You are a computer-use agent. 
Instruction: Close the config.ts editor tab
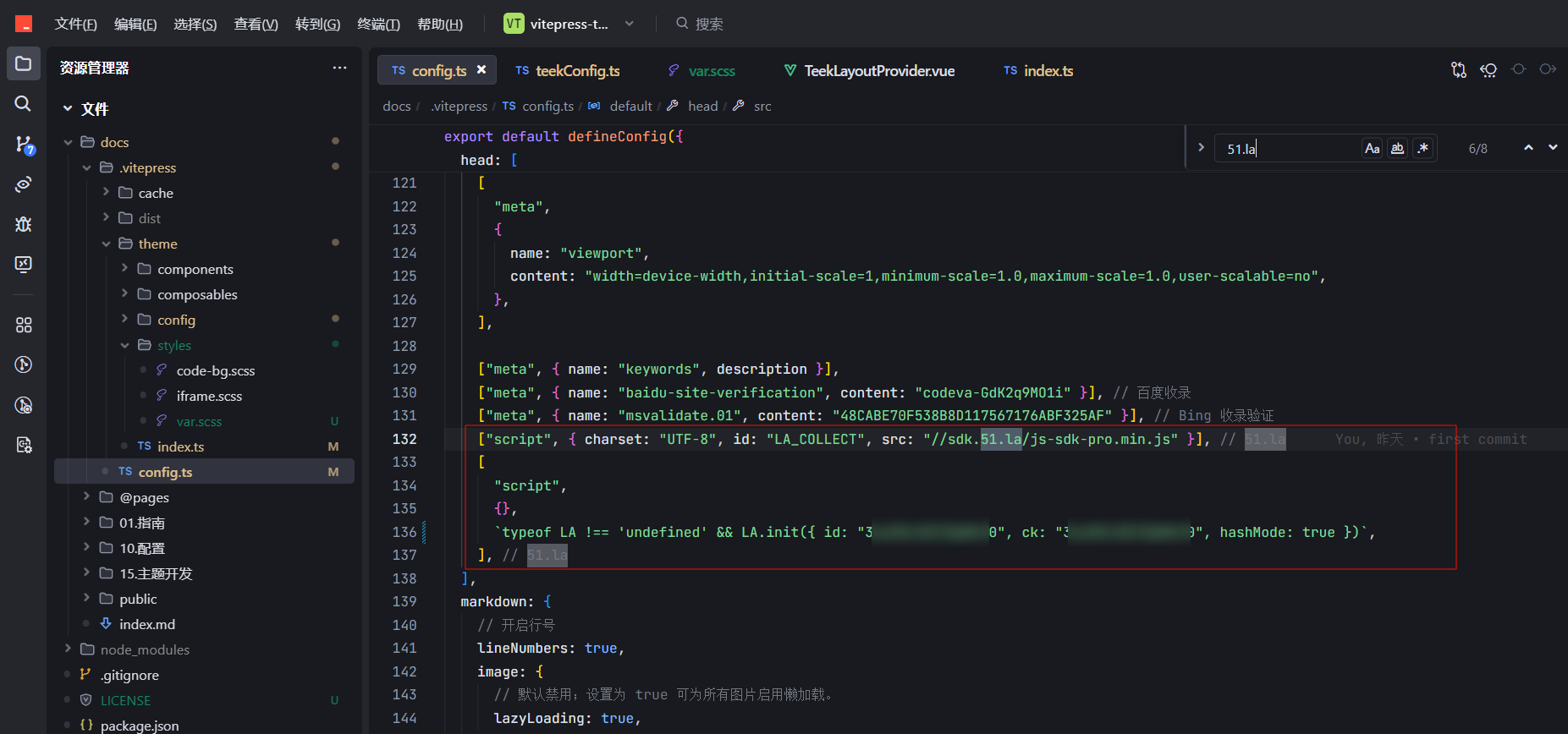[481, 70]
